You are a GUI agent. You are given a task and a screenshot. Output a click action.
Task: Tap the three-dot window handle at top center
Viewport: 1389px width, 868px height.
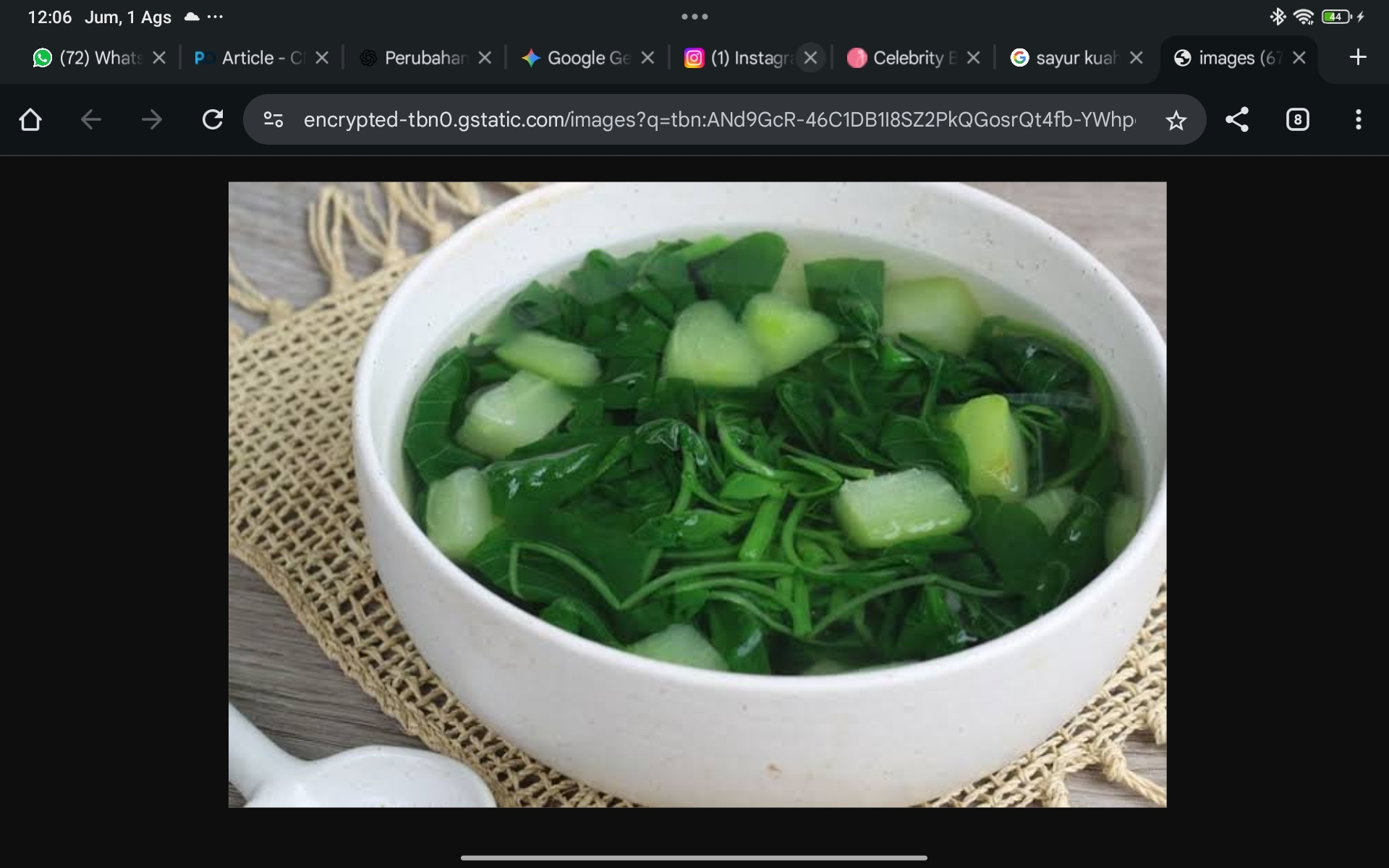[694, 17]
